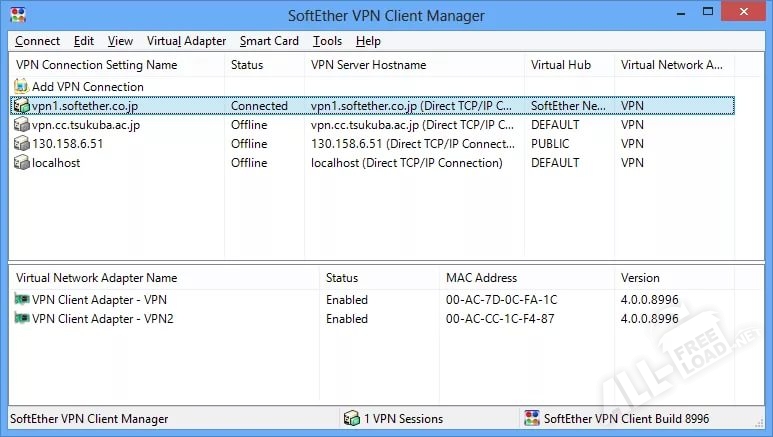Open the Help menu

[368, 41]
